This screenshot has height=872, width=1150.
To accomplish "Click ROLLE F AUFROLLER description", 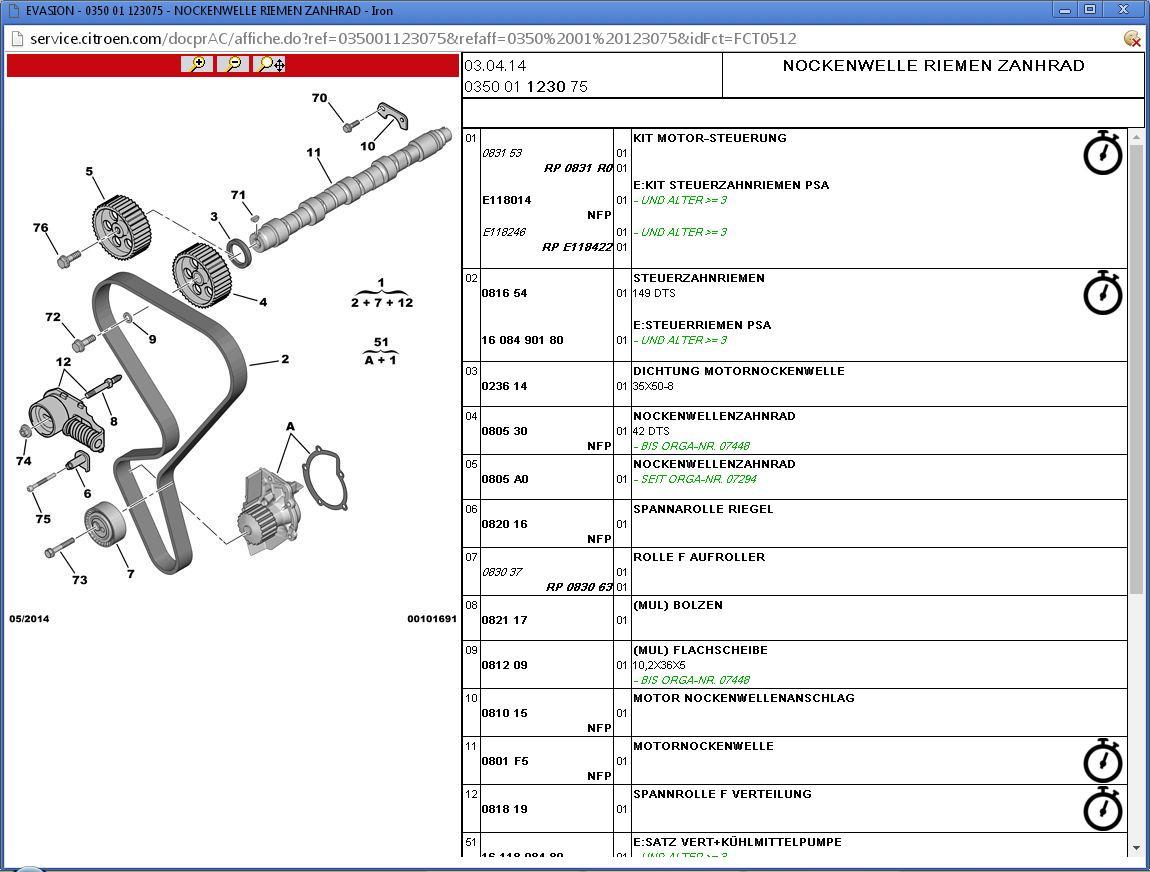I will (x=699, y=557).
